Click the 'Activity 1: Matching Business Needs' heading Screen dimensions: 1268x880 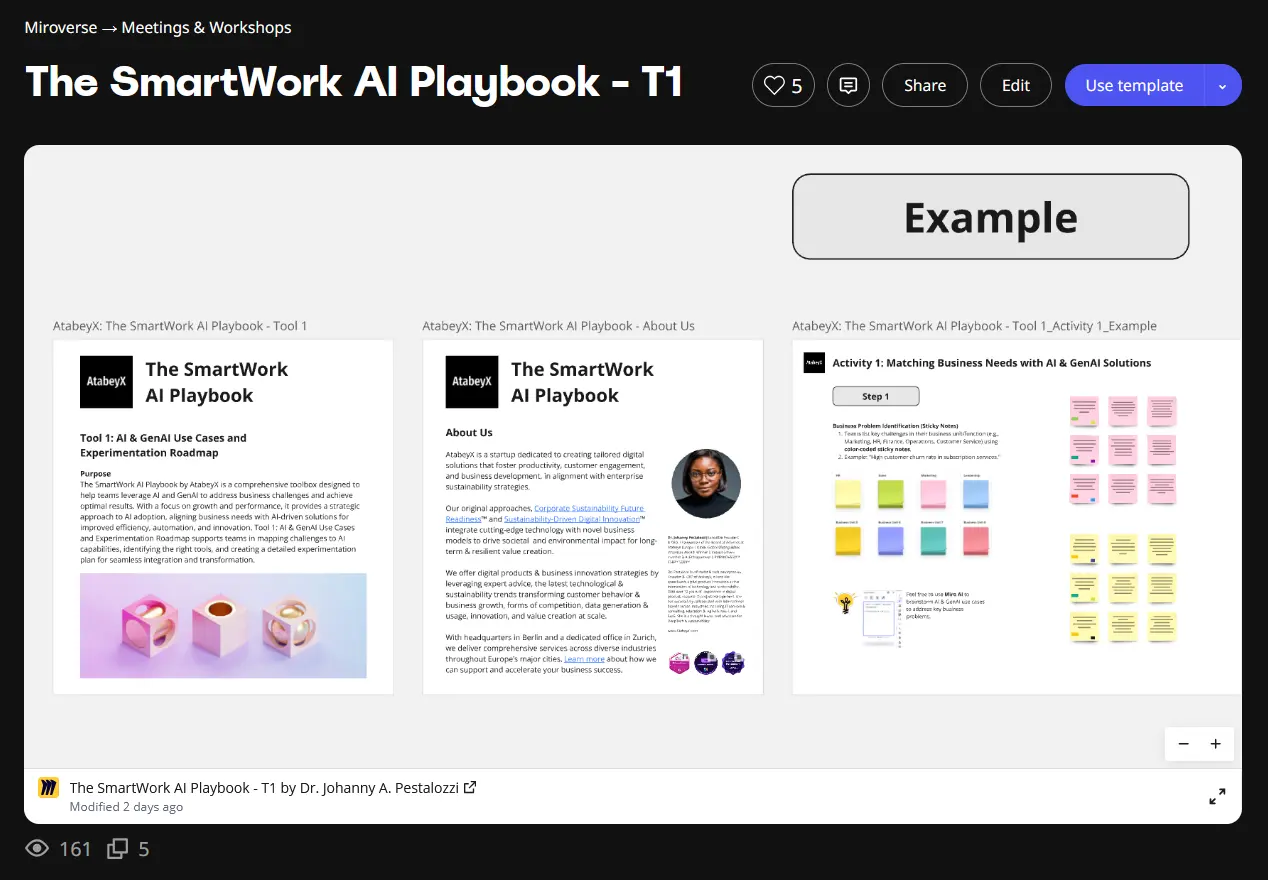tap(992, 363)
